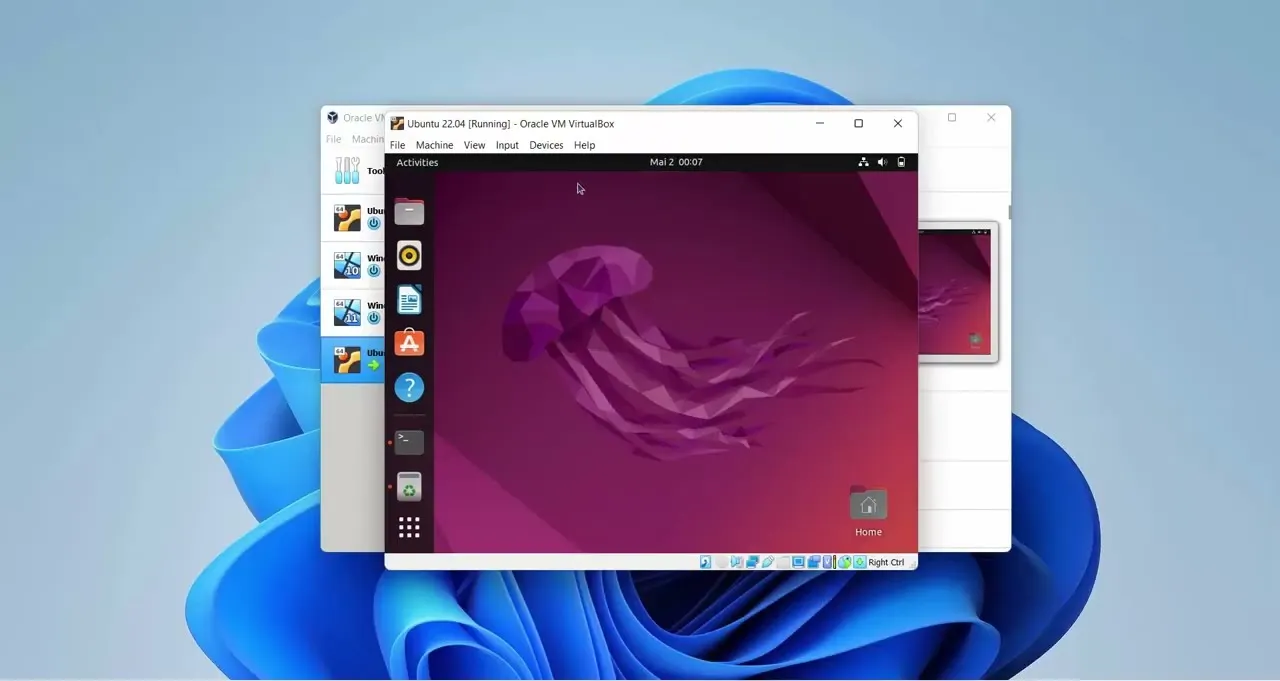Click the recording status bar icon
This screenshot has height=681, width=1280.
click(x=814, y=562)
